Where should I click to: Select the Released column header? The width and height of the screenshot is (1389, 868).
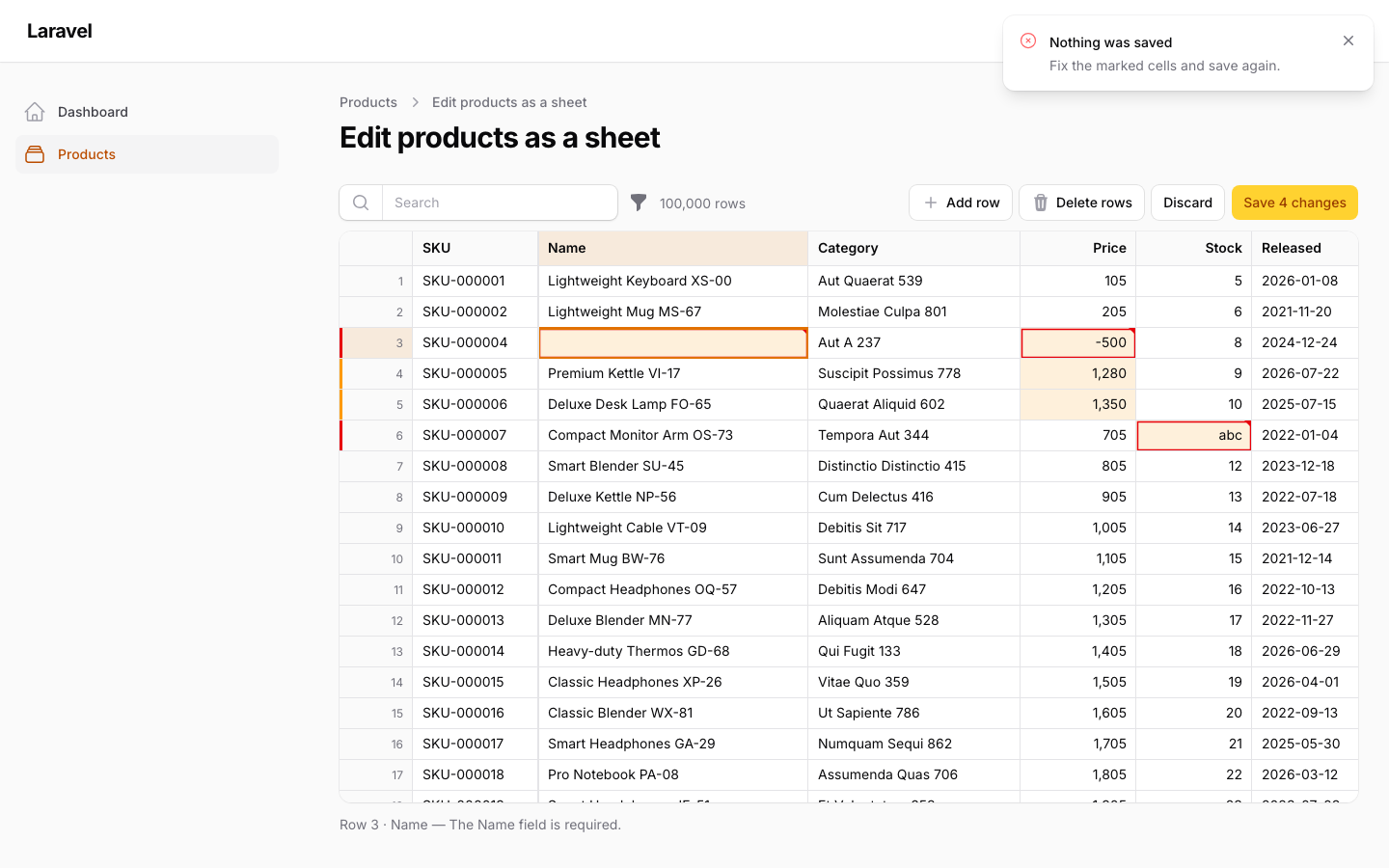pyautogui.click(x=1305, y=248)
